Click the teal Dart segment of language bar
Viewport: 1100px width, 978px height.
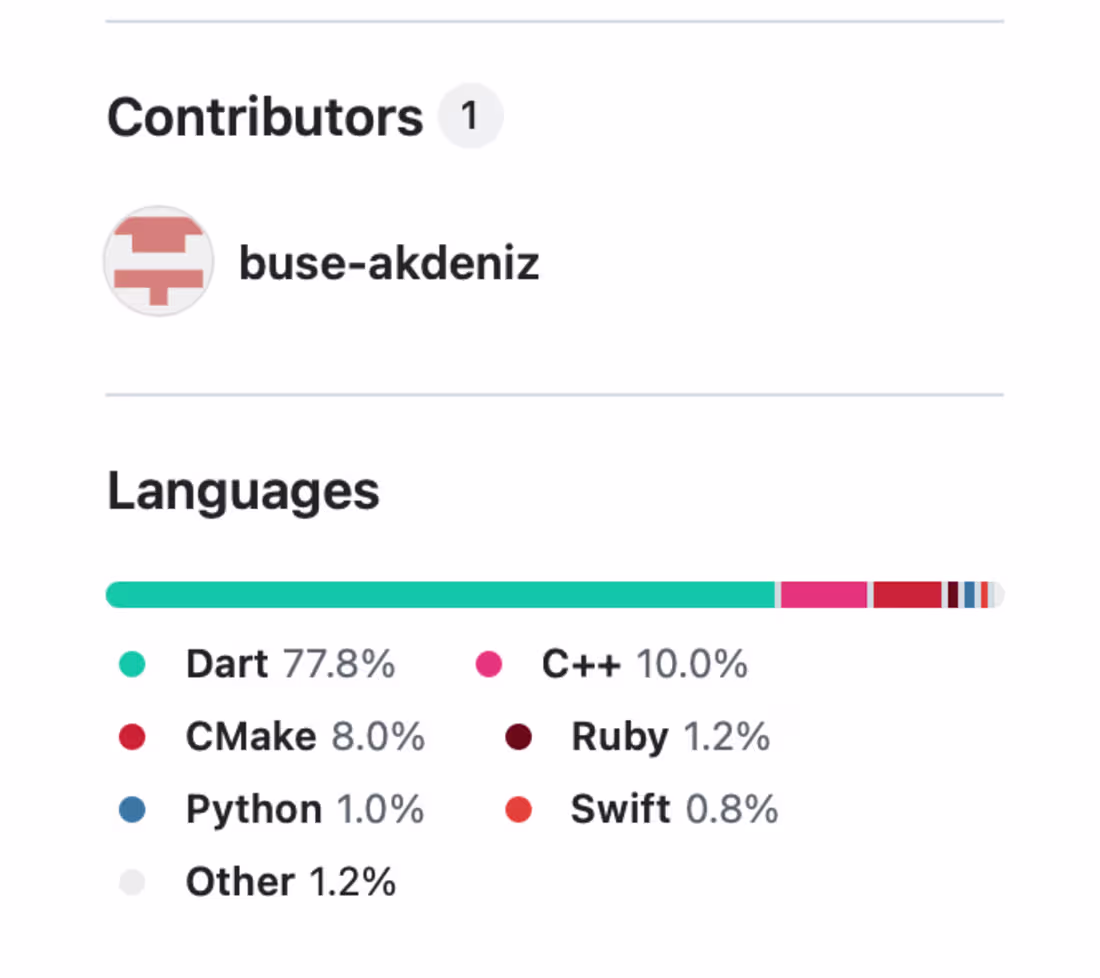point(441,595)
